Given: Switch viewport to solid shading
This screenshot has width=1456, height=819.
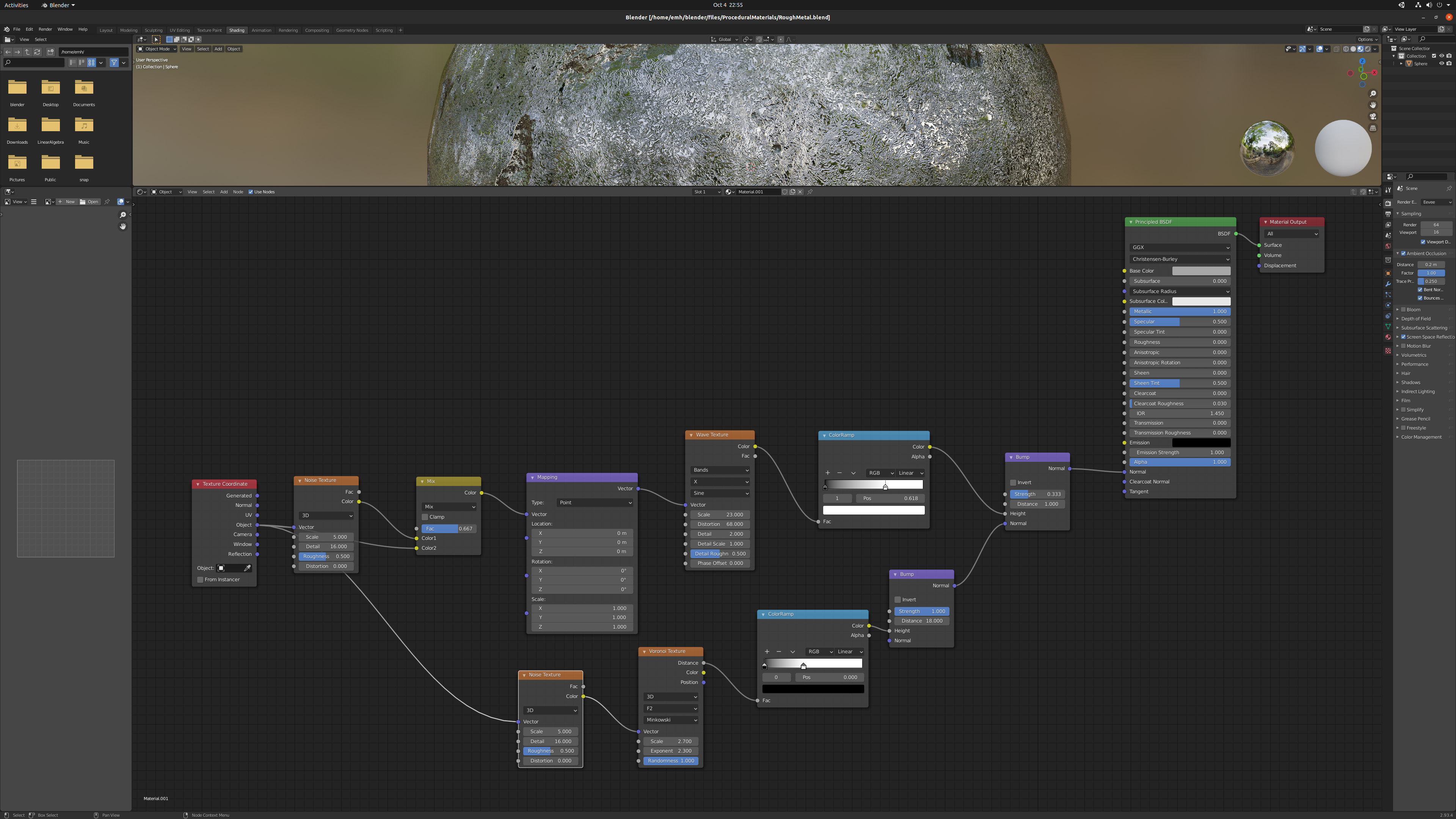Looking at the screenshot, I should (x=1353, y=49).
